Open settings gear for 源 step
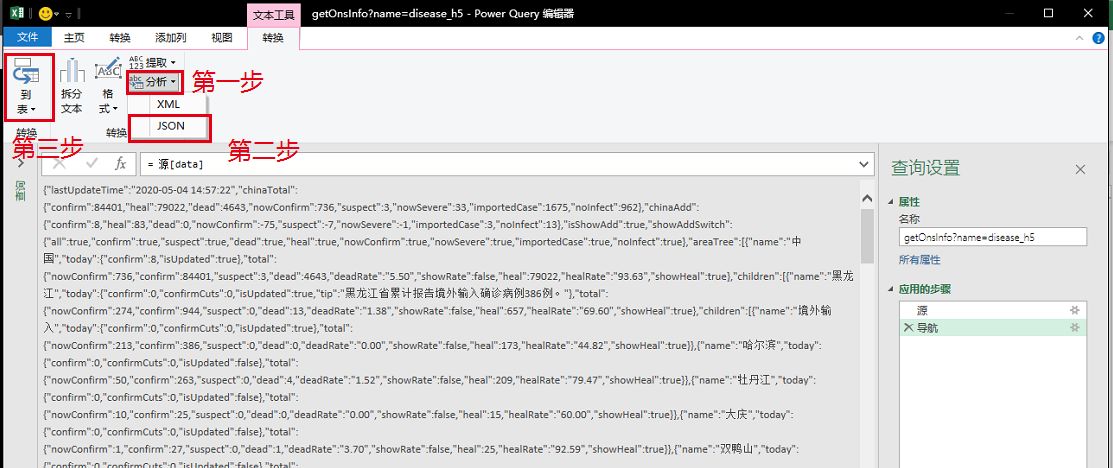Image resolution: width=1113 pixels, height=468 pixels. [x=1075, y=310]
